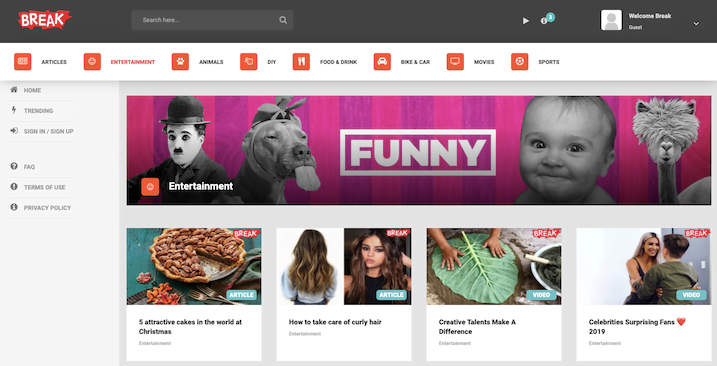
Task: Select the Animals paw icon
Action: pyautogui.click(x=180, y=62)
